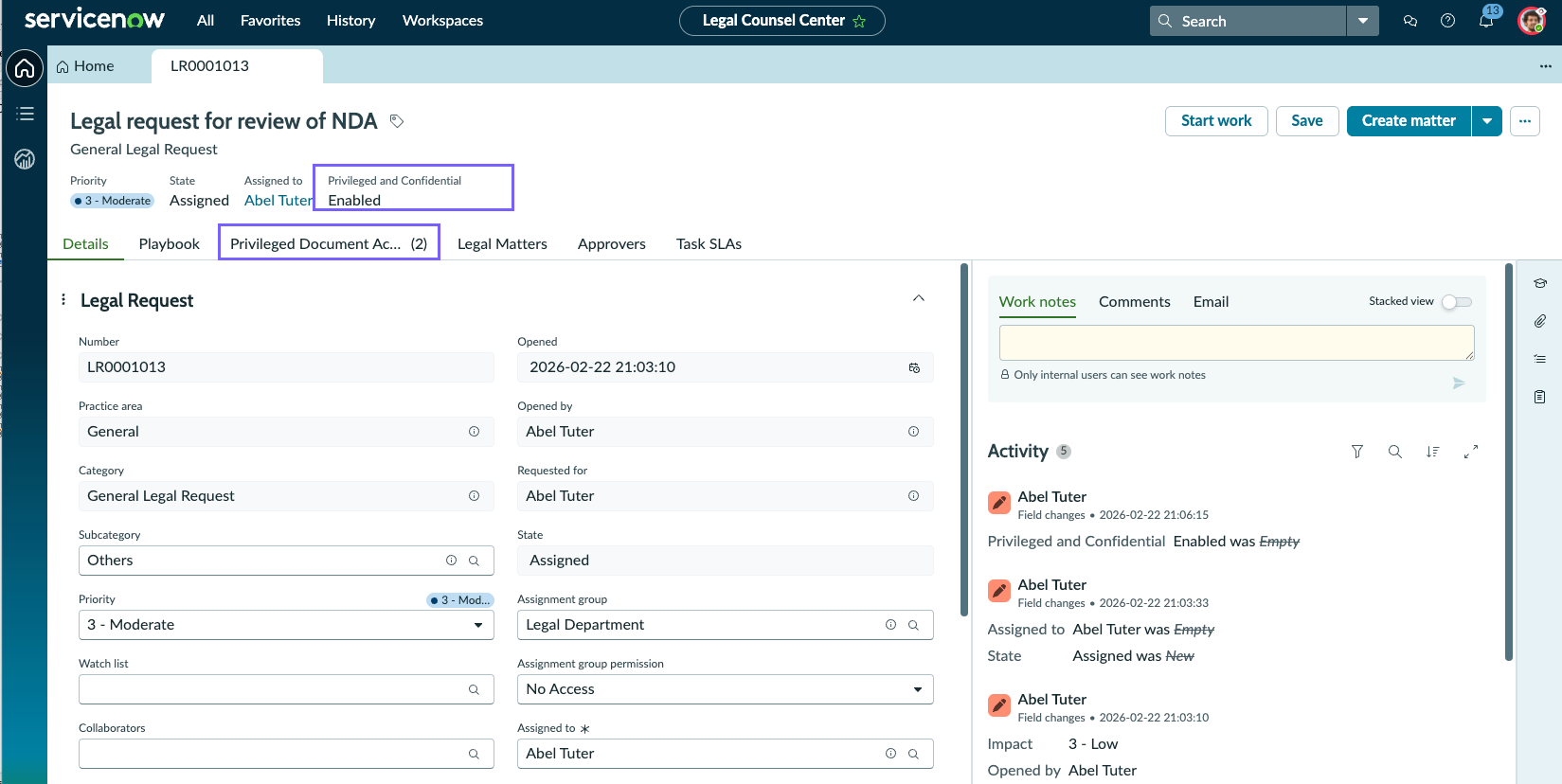Open the Priority 3 - Moderate dropdown

286,625
